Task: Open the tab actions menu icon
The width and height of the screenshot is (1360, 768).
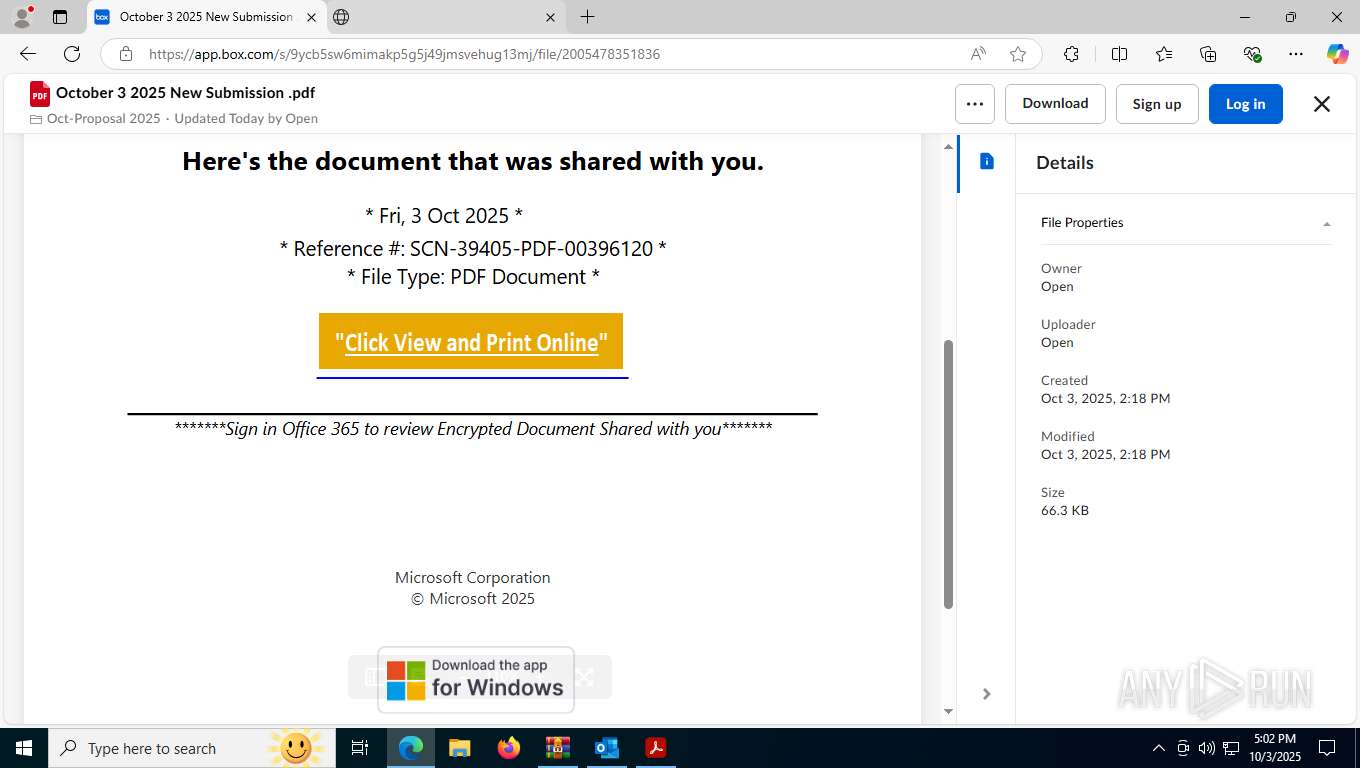Action: tap(60, 17)
